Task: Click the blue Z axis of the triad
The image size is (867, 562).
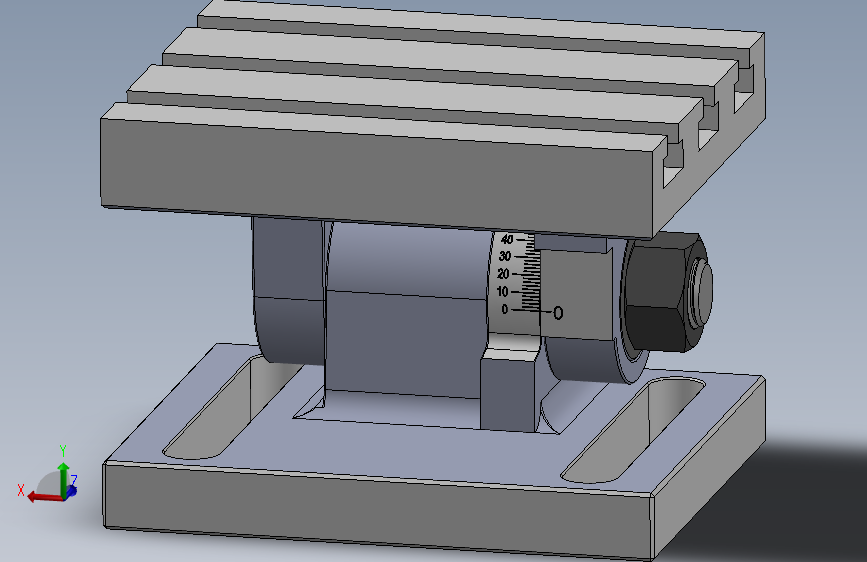Action: pyautogui.click(x=71, y=490)
